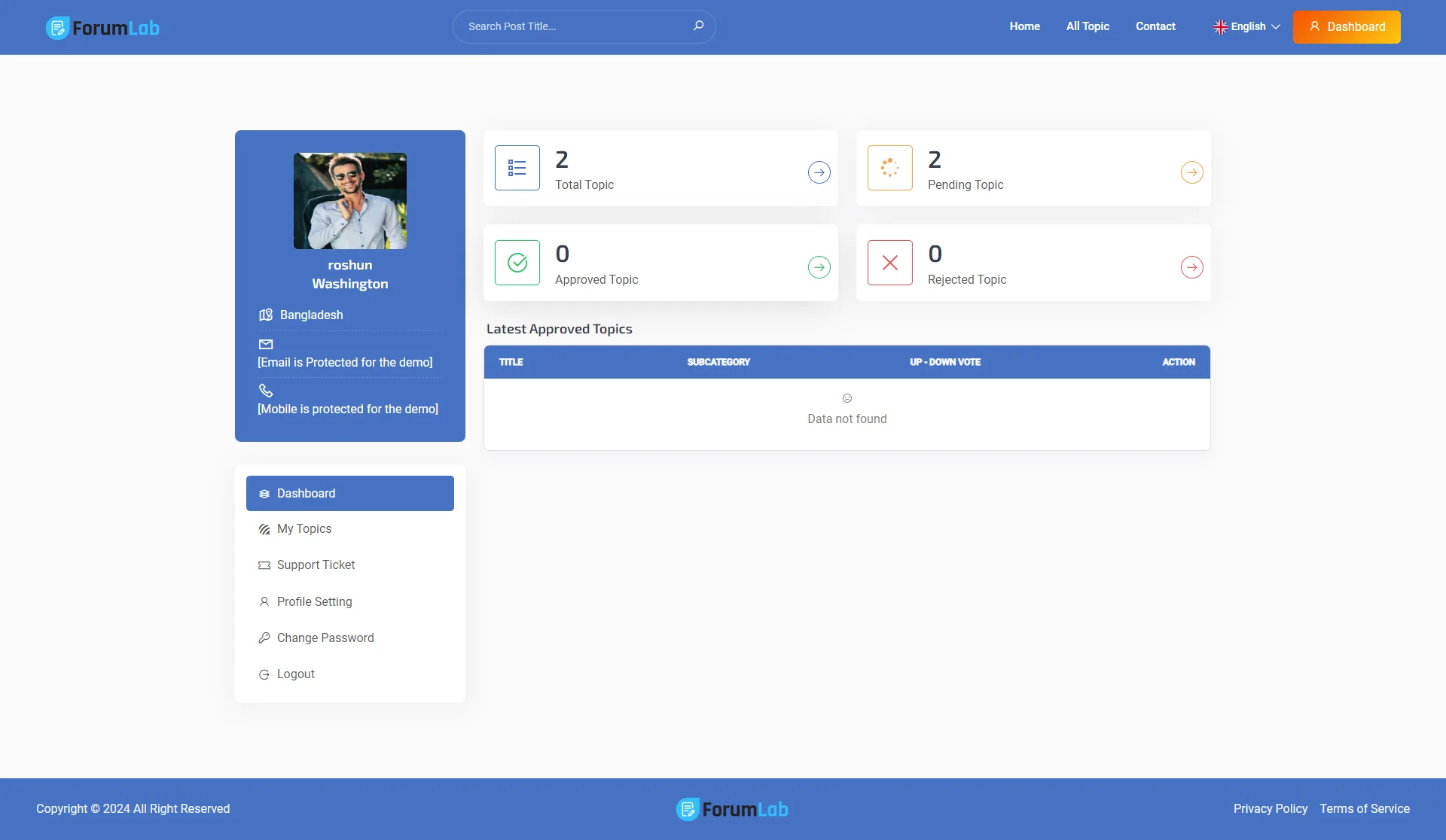The width and height of the screenshot is (1446, 840).
Task: Click the Pending Topic label
Action: [966, 185]
